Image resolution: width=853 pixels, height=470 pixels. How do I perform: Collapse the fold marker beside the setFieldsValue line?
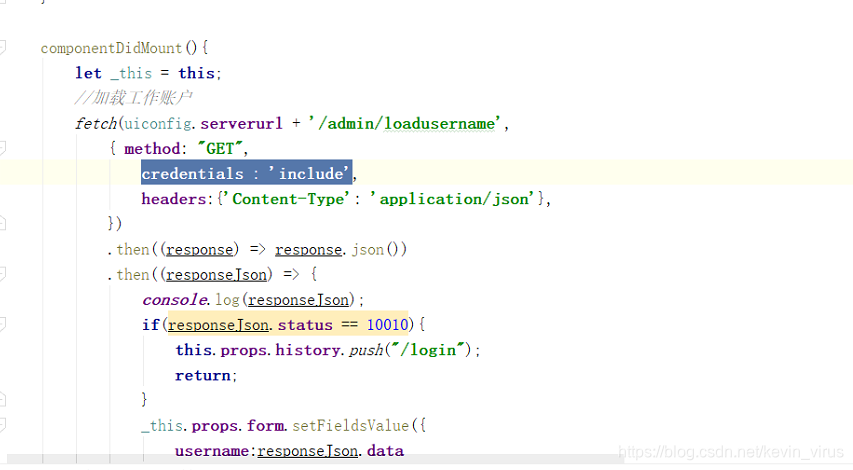coord(2,425)
